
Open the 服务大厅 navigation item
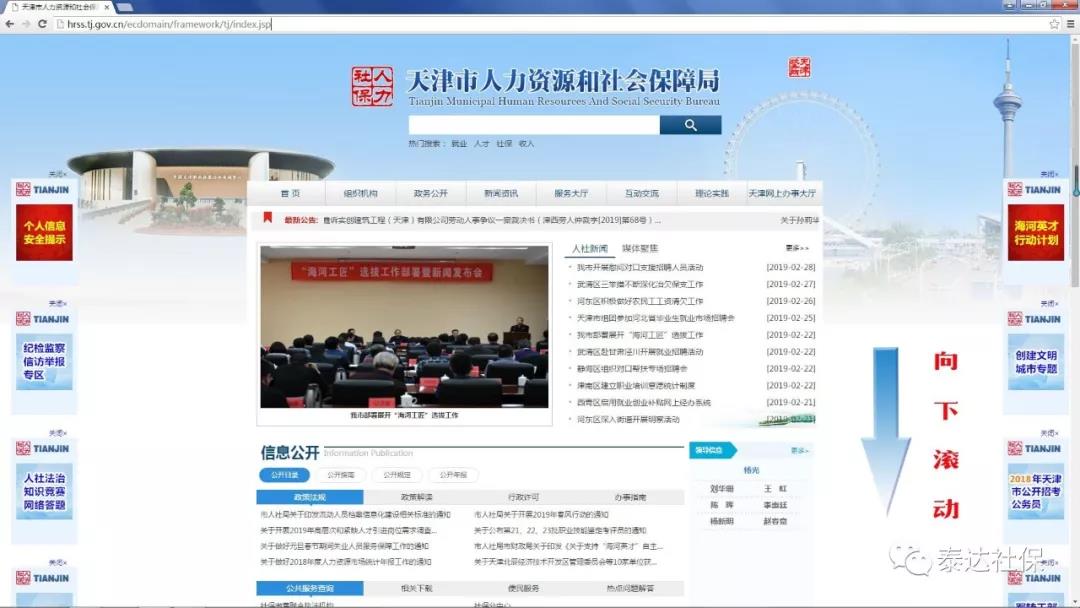pyautogui.click(x=571, y=193)
